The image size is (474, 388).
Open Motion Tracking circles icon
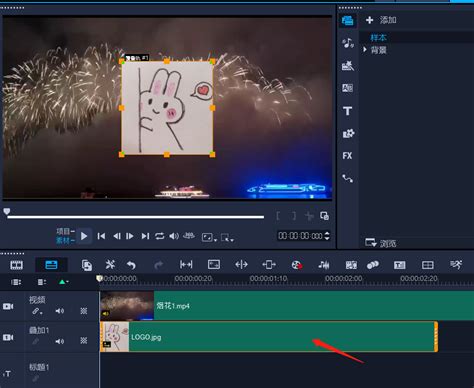pos(373,265)
